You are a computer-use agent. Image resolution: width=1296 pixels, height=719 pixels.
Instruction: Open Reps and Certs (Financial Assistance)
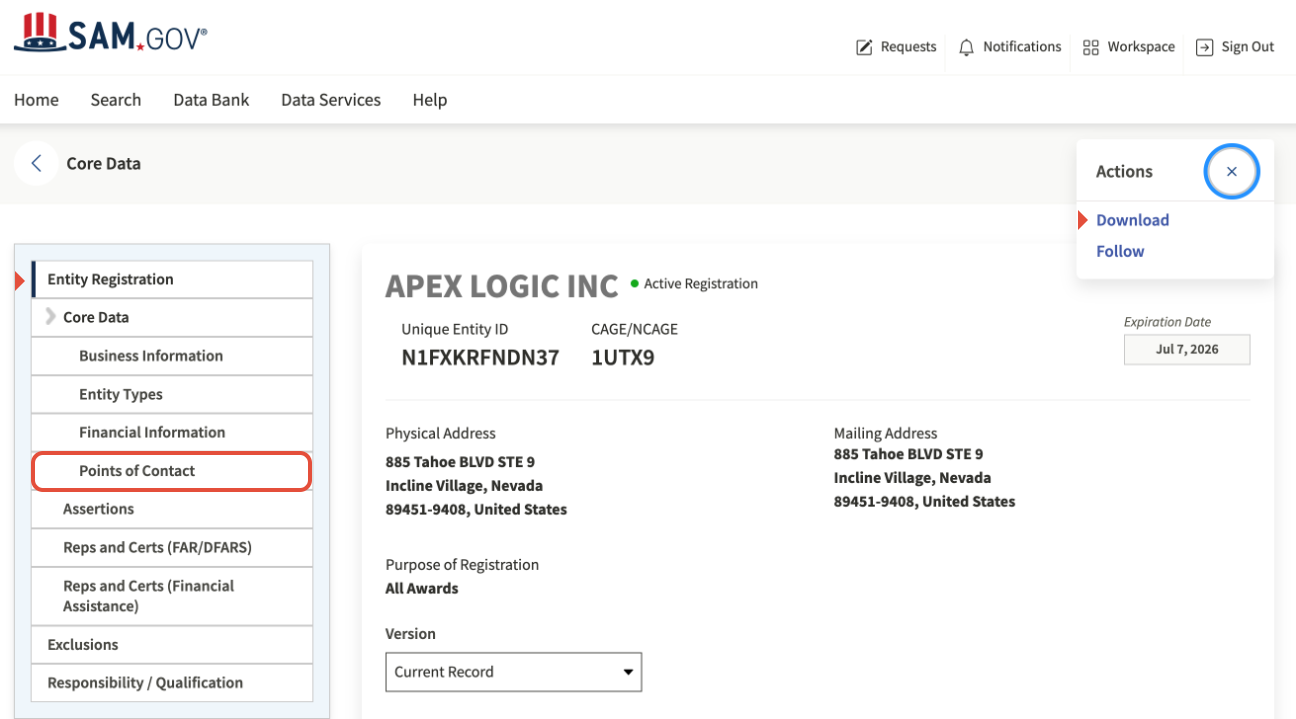coord(172,596)
